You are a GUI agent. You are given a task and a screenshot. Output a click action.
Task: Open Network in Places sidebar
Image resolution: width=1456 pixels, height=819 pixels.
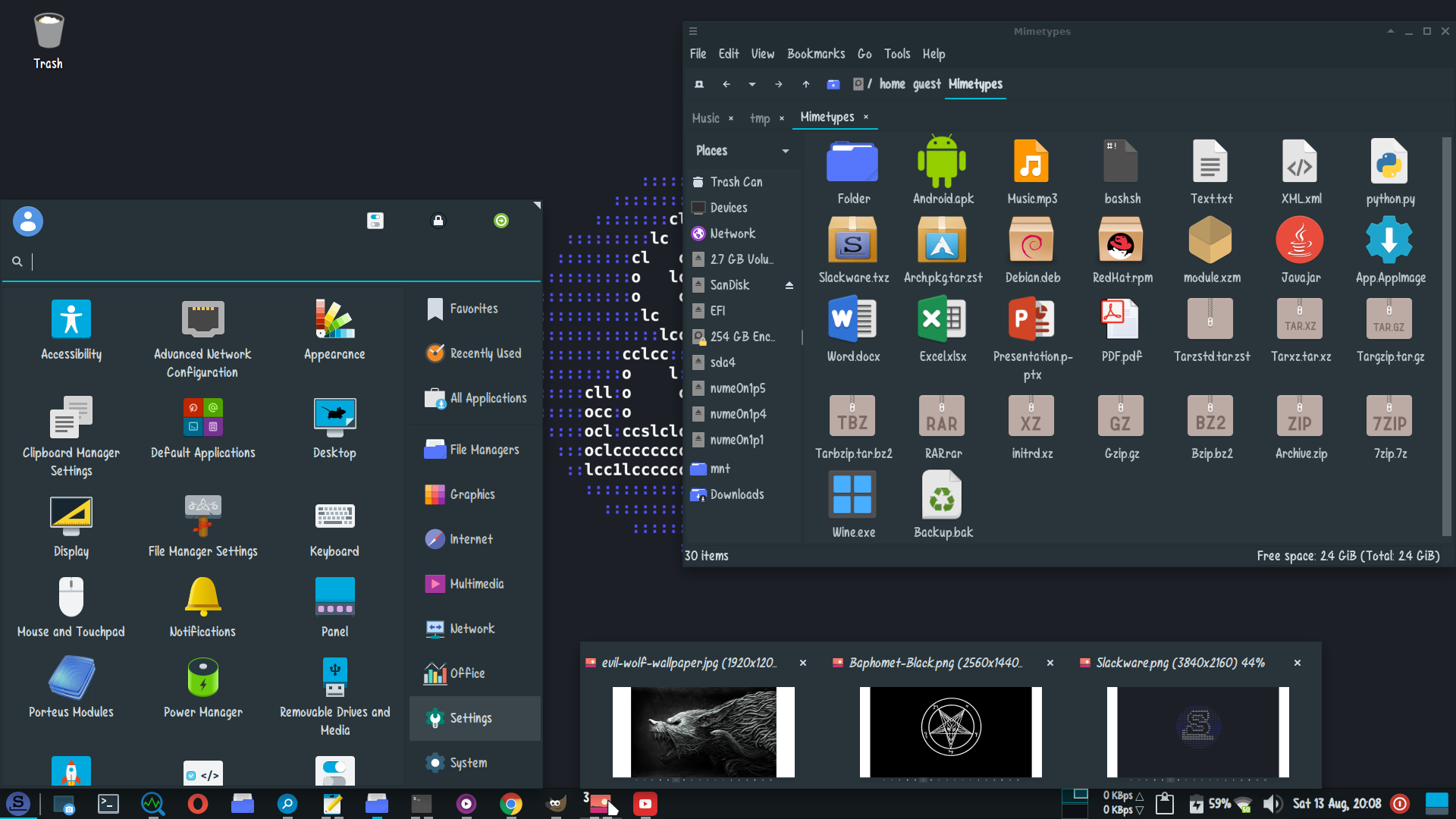pyautogui.click(x=733, y=234)
